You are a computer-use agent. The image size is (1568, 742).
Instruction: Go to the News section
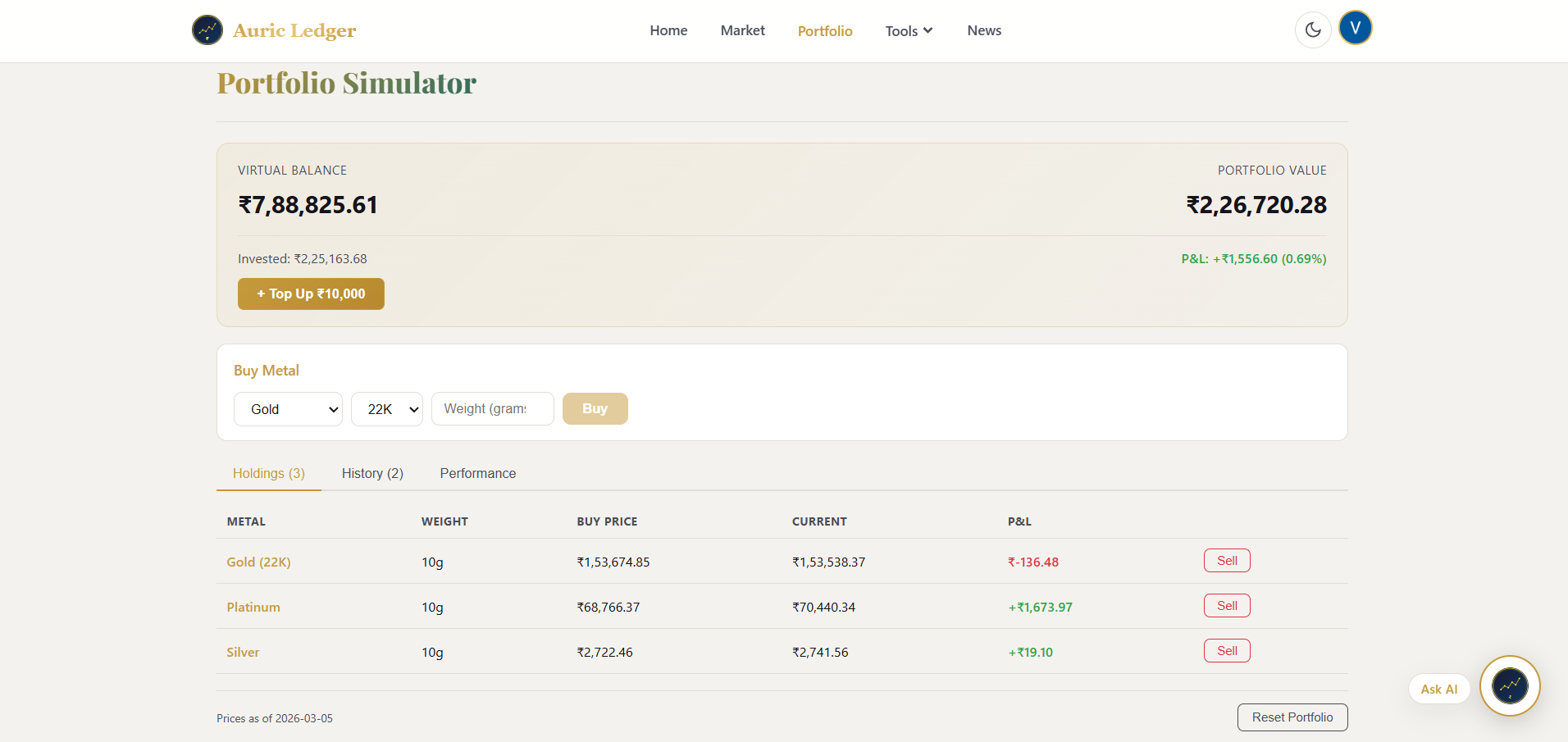[984, 30]
